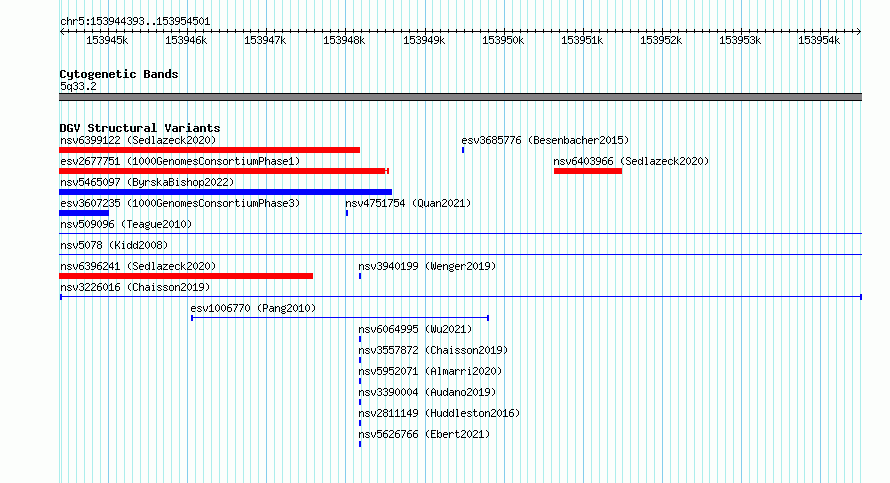Click the left arrow end of the ruler
This screenshot has height=483, width=890.
[x=62, y=31]
